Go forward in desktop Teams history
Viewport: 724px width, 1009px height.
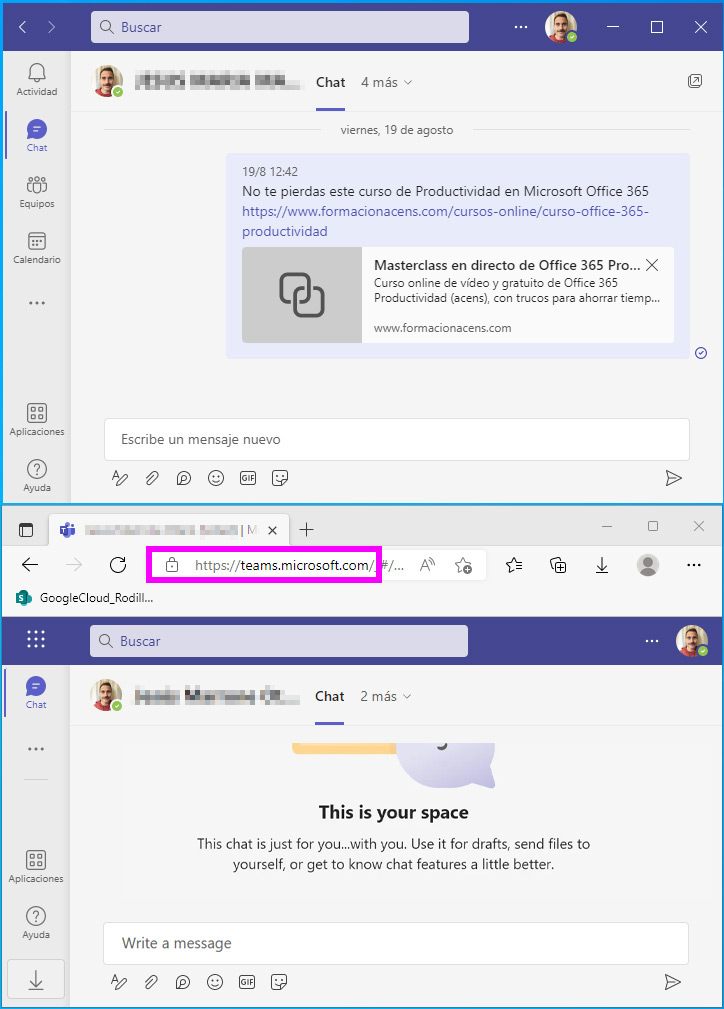pyautogui.click(x=51, y=27)
